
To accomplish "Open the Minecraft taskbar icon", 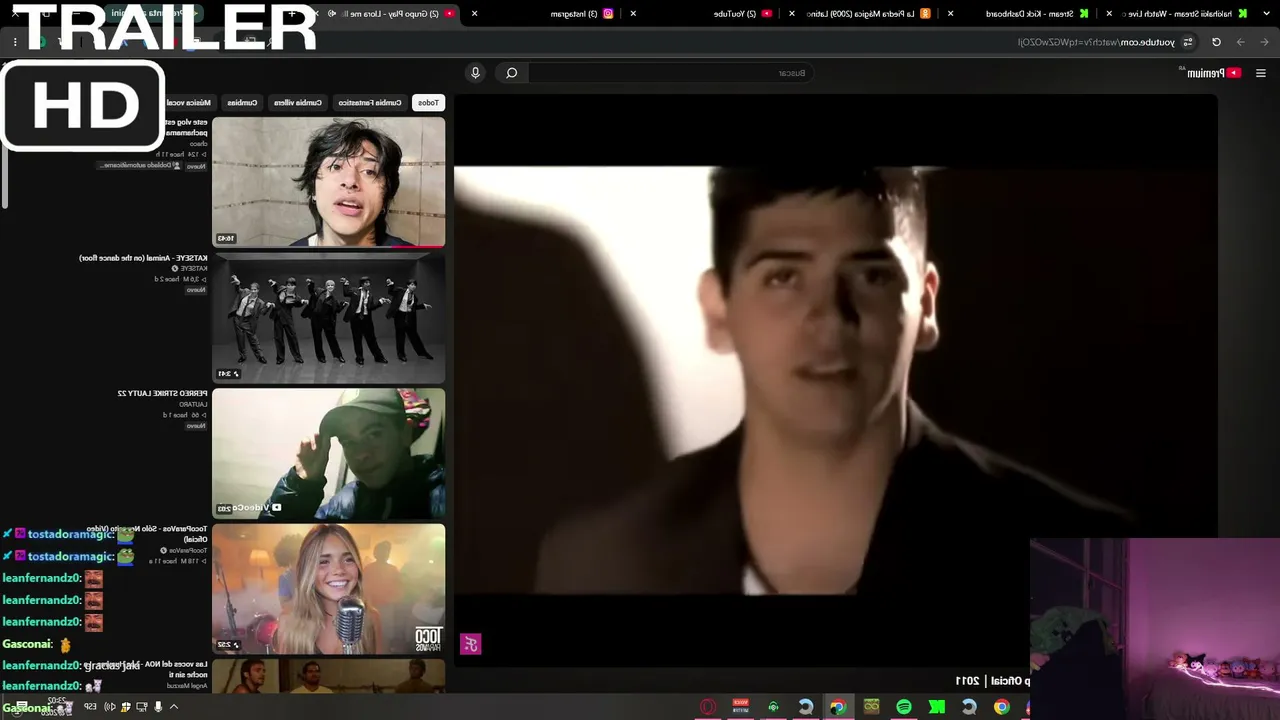I will click(x=871, y=707).
